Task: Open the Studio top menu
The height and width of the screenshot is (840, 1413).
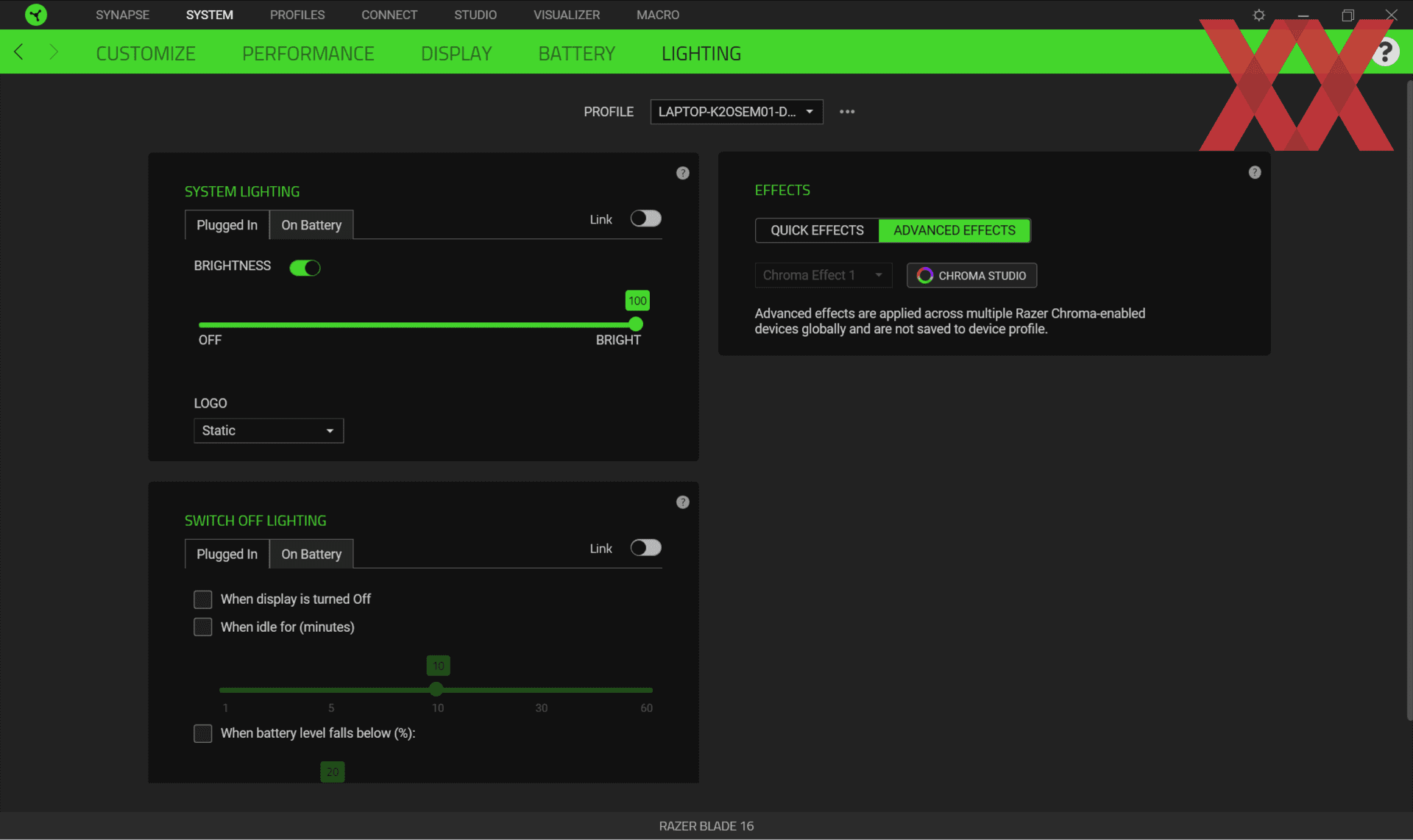Action: coord(475,15)
